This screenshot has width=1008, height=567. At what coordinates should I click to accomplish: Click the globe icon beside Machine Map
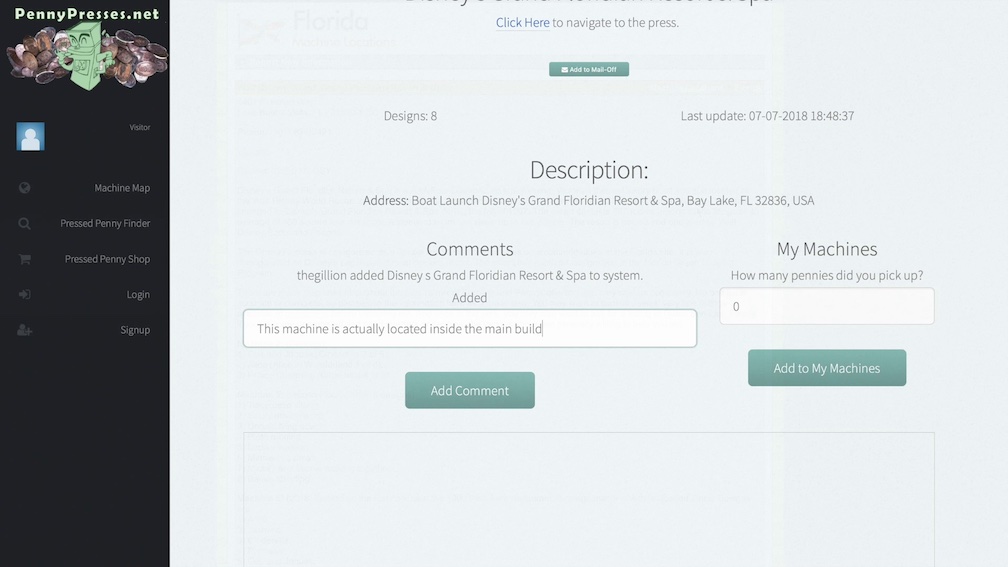(x=24, y=188)
